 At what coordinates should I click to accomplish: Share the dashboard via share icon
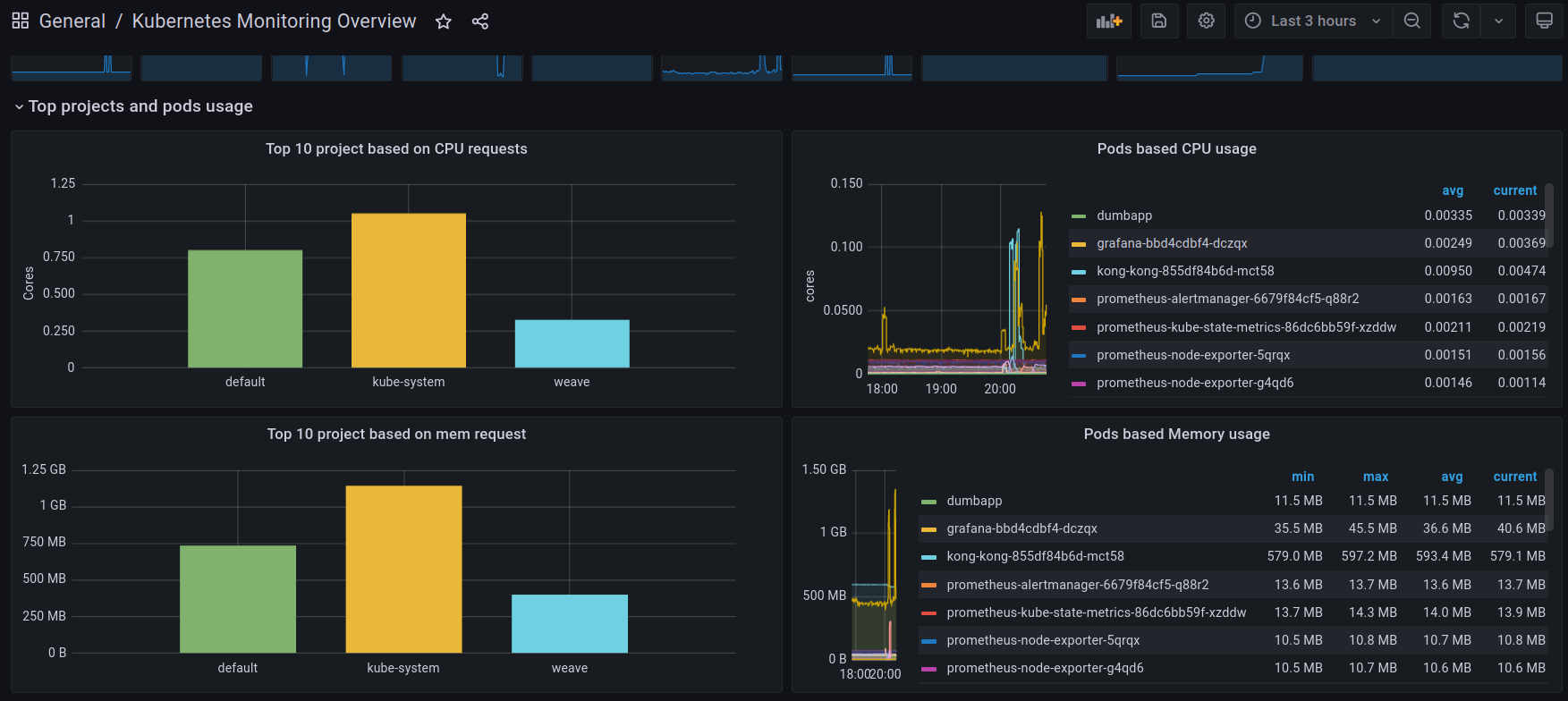(480, 21)
